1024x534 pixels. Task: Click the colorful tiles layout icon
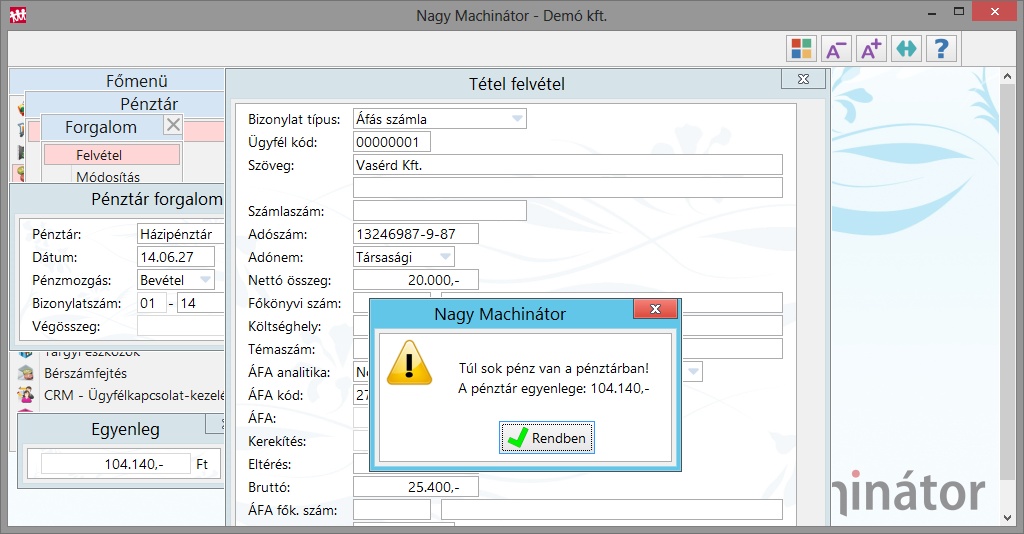[801, 48]
